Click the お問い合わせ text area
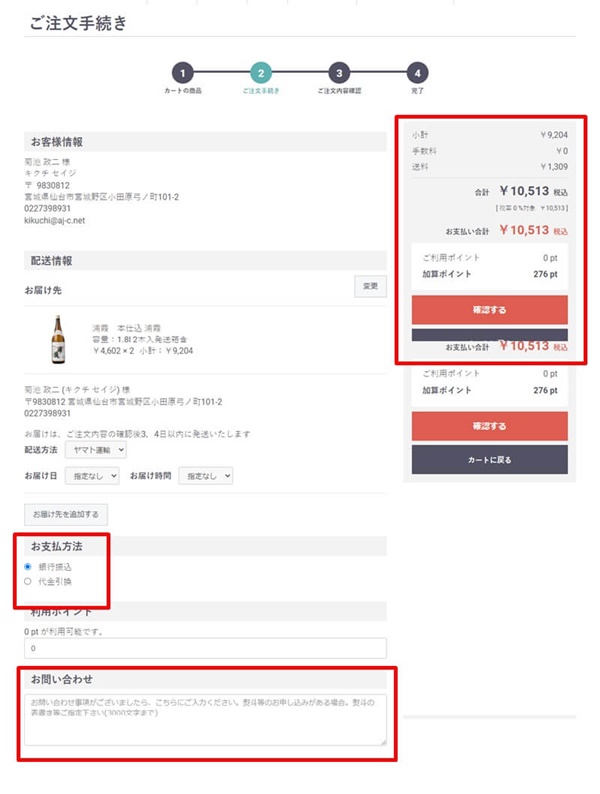Screen dimensions: 600x794 [x=205, y=718]
